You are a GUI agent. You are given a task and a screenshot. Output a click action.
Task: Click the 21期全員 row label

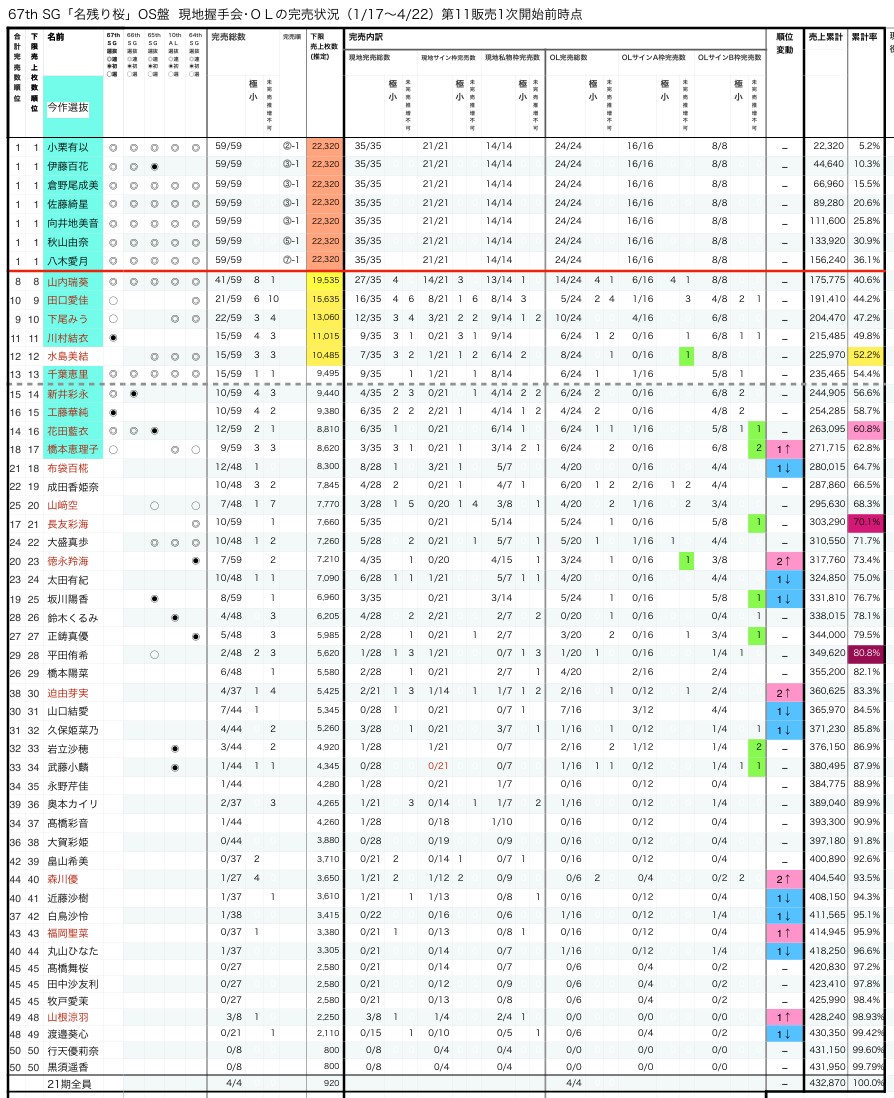tap(69, 1084)
